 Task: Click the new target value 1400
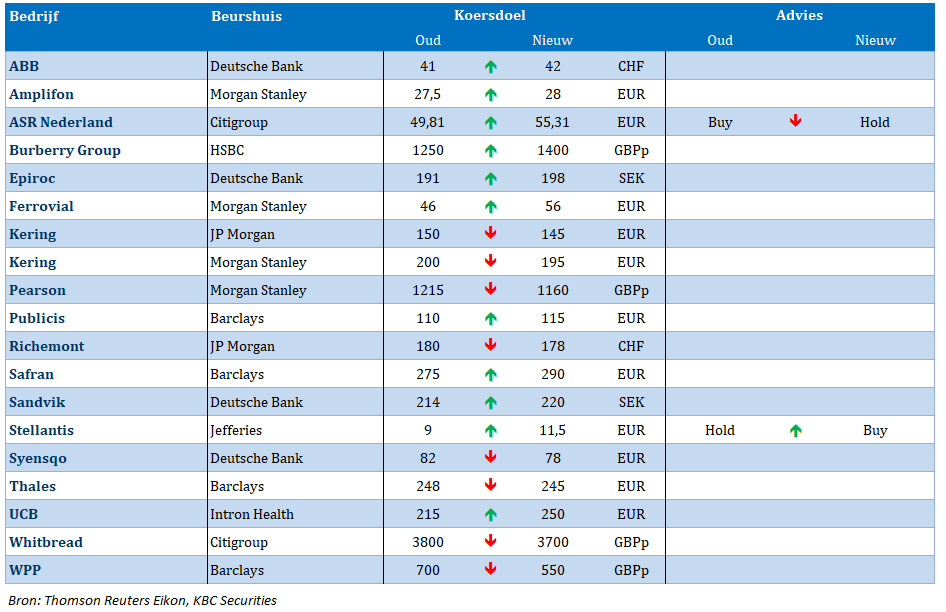pos(553,150)
